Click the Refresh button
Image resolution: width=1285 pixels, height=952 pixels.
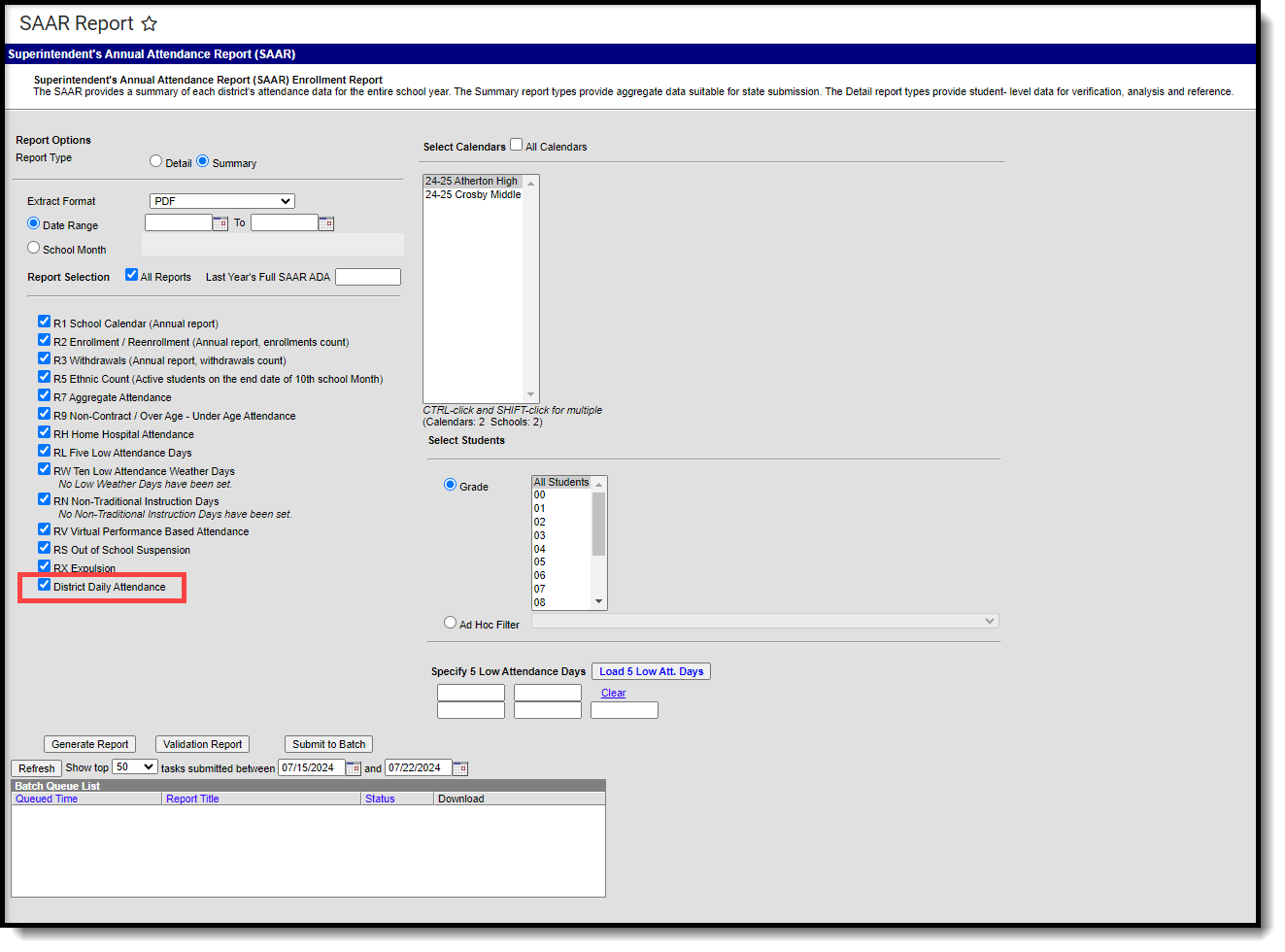(x=37, y=768)
